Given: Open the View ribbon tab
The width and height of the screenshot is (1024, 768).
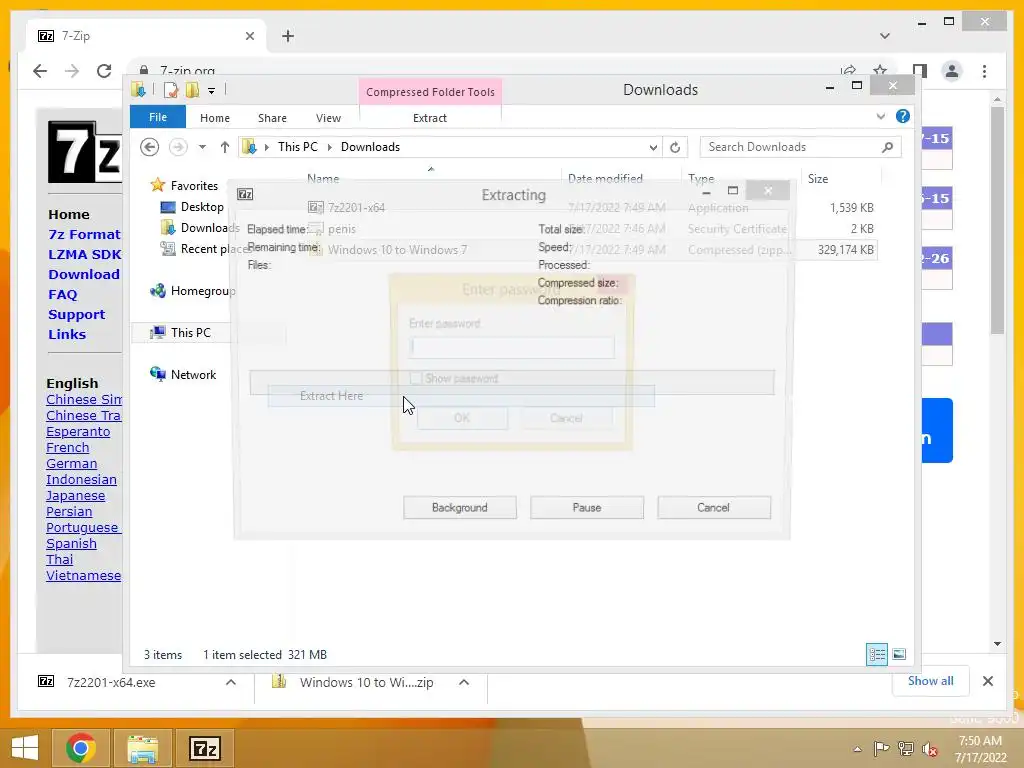Looking at the screenshot, I should pos(328,118).
